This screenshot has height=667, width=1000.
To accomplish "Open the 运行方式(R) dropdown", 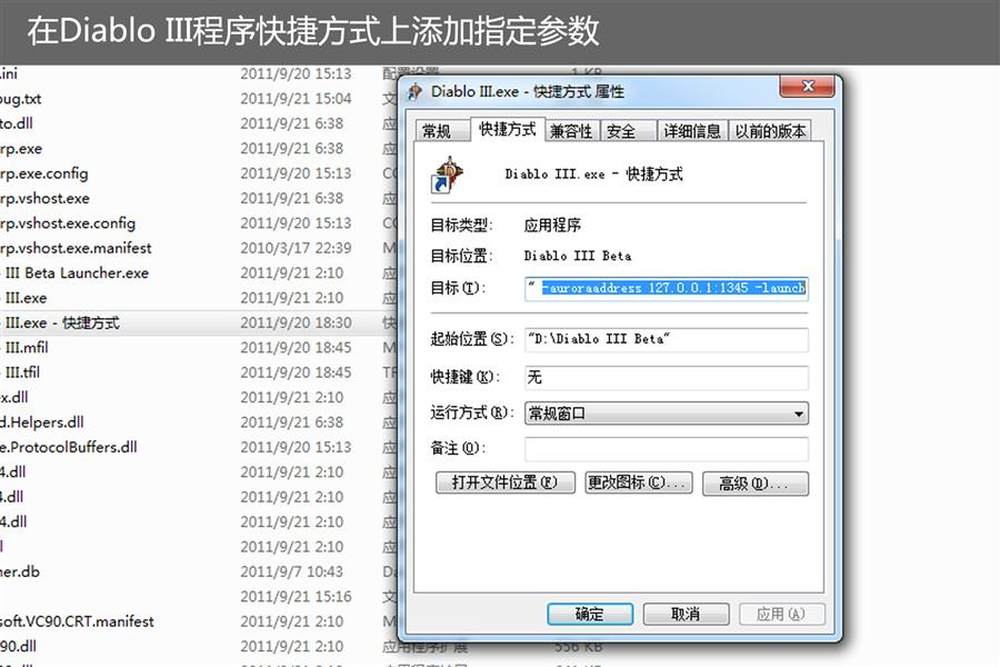I will 666,413.
